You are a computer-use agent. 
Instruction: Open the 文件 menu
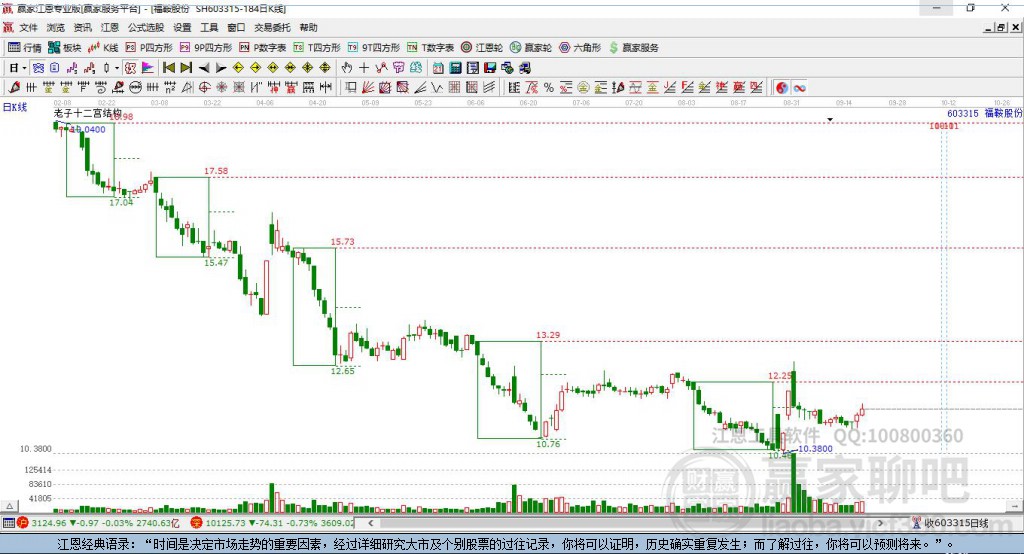(x=28, y=27)
